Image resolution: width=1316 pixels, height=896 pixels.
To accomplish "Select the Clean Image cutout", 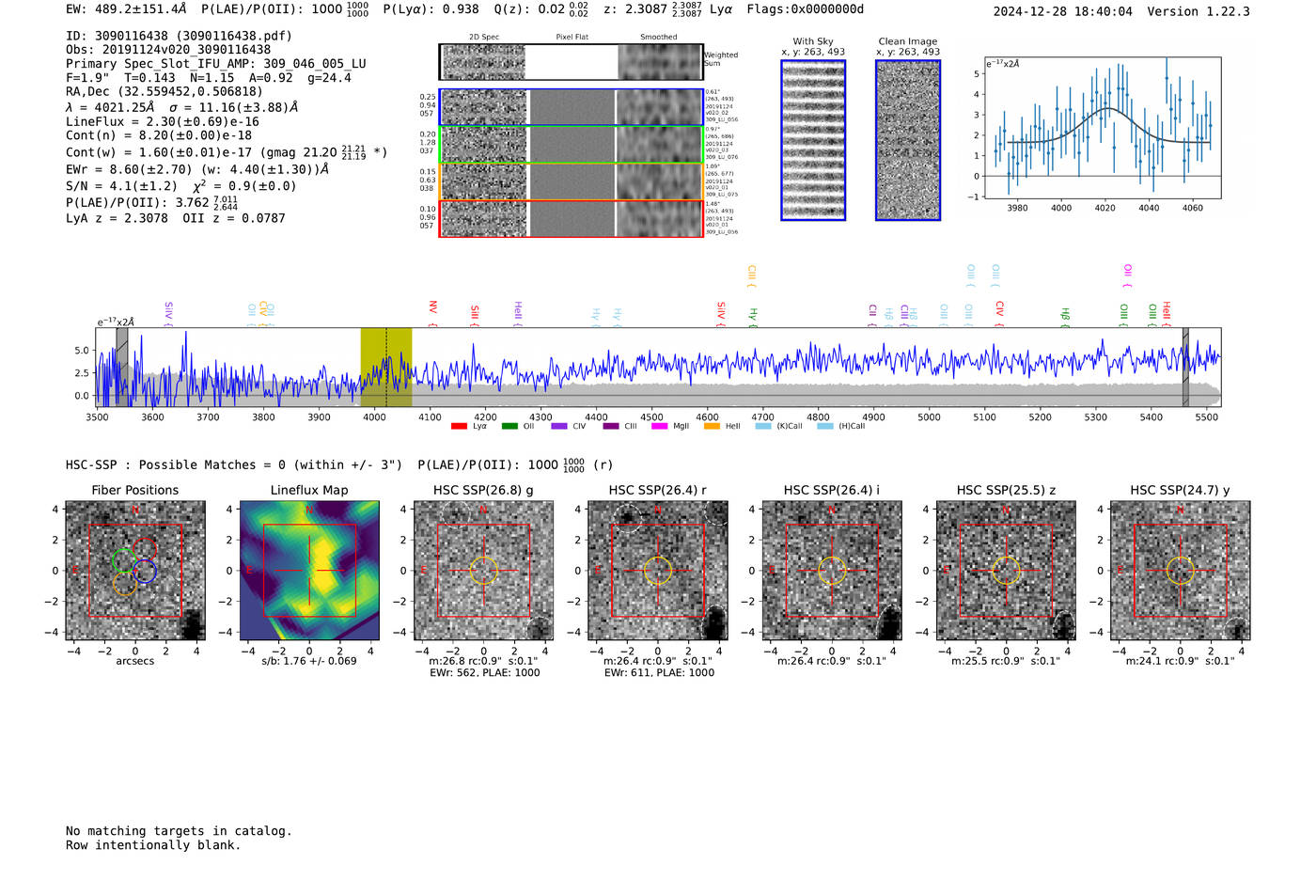I will coord(908,140).
